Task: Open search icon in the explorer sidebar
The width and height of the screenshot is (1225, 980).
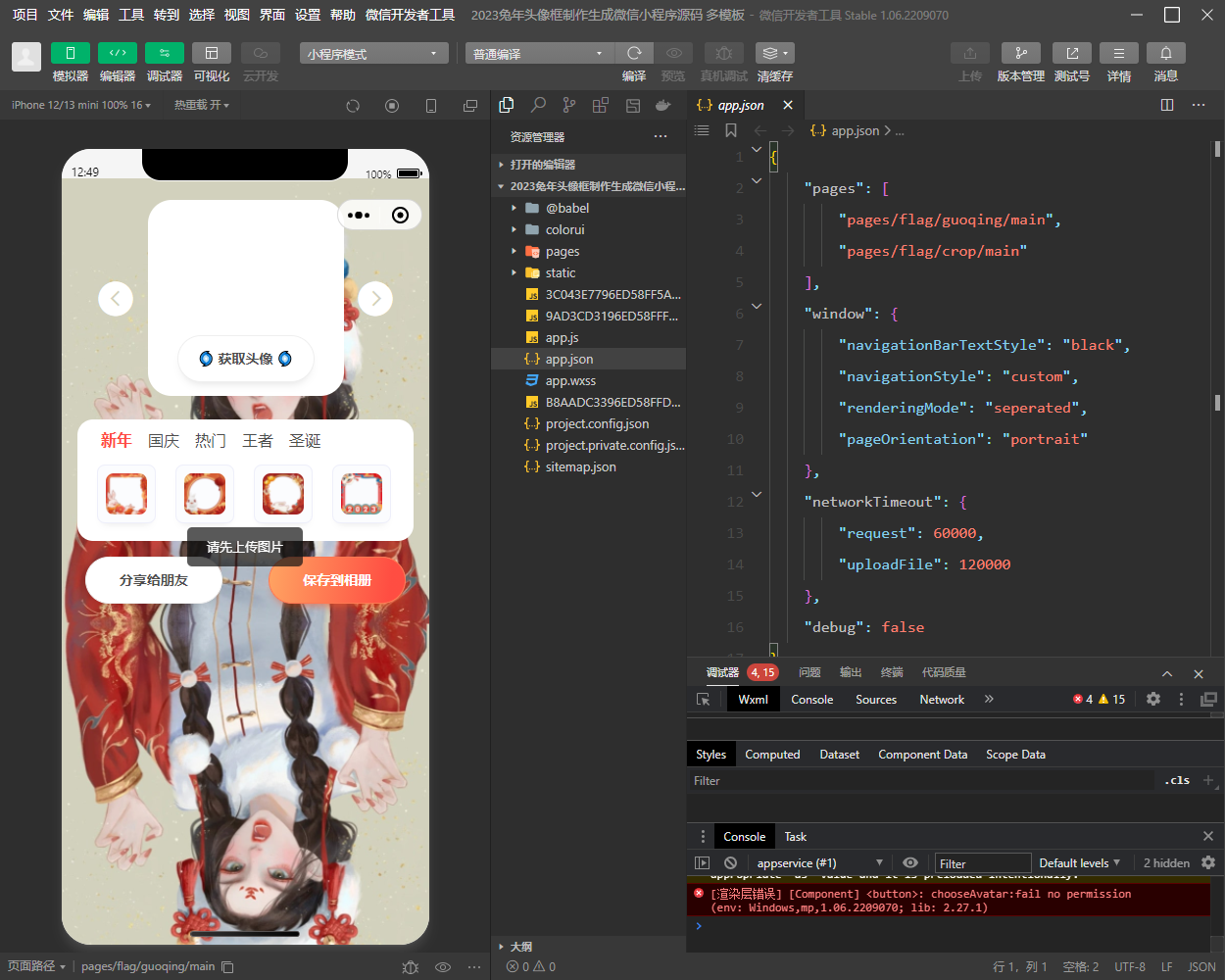Action: click(538, 105)
